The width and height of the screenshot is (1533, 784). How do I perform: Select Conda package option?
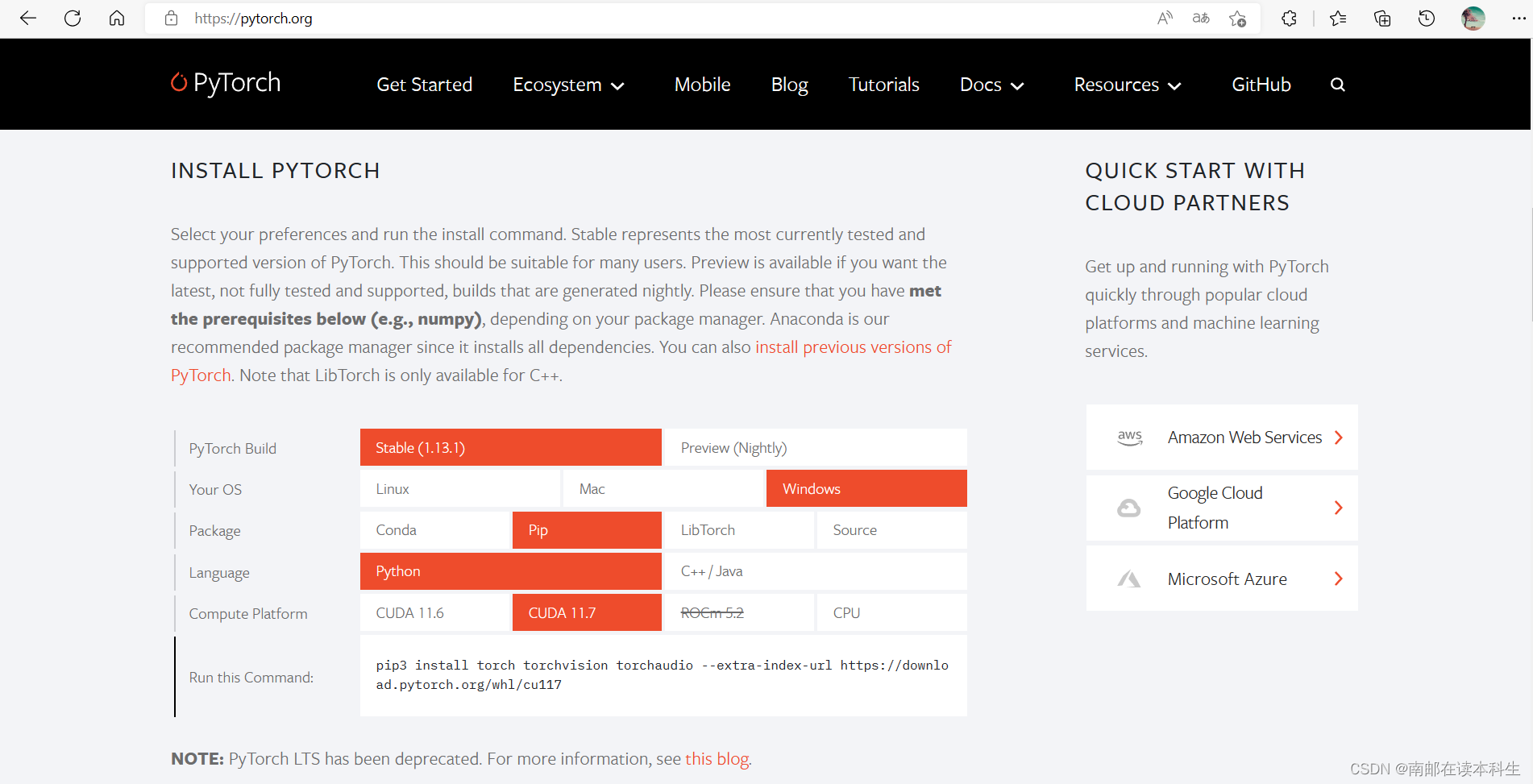click(434, 529)
